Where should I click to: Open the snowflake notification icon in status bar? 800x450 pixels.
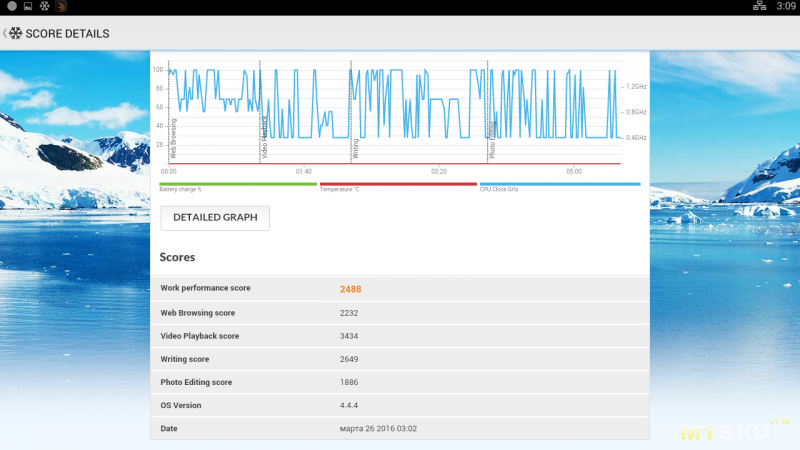pyautogui.click(x=44, y=6)
